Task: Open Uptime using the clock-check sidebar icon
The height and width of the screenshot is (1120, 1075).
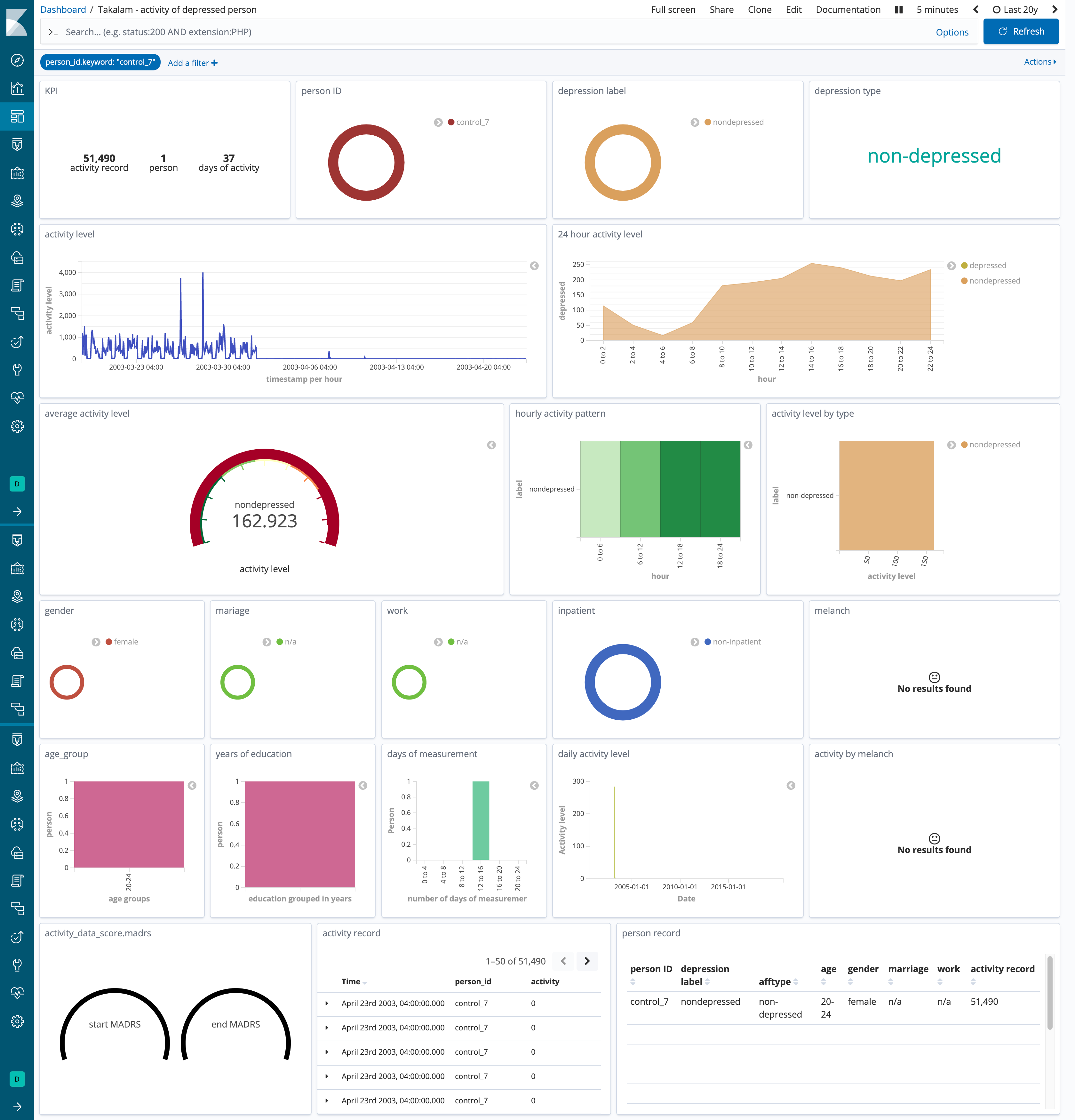Action: tap(17, 341)
